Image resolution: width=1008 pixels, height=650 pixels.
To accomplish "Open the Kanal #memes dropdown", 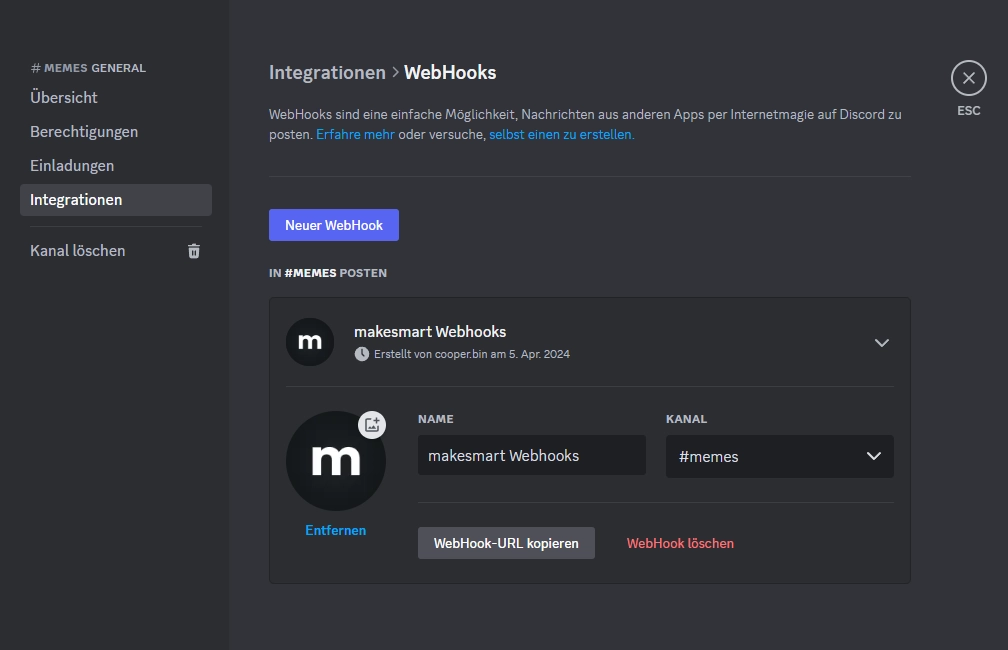I will click(x=779, y=456).
